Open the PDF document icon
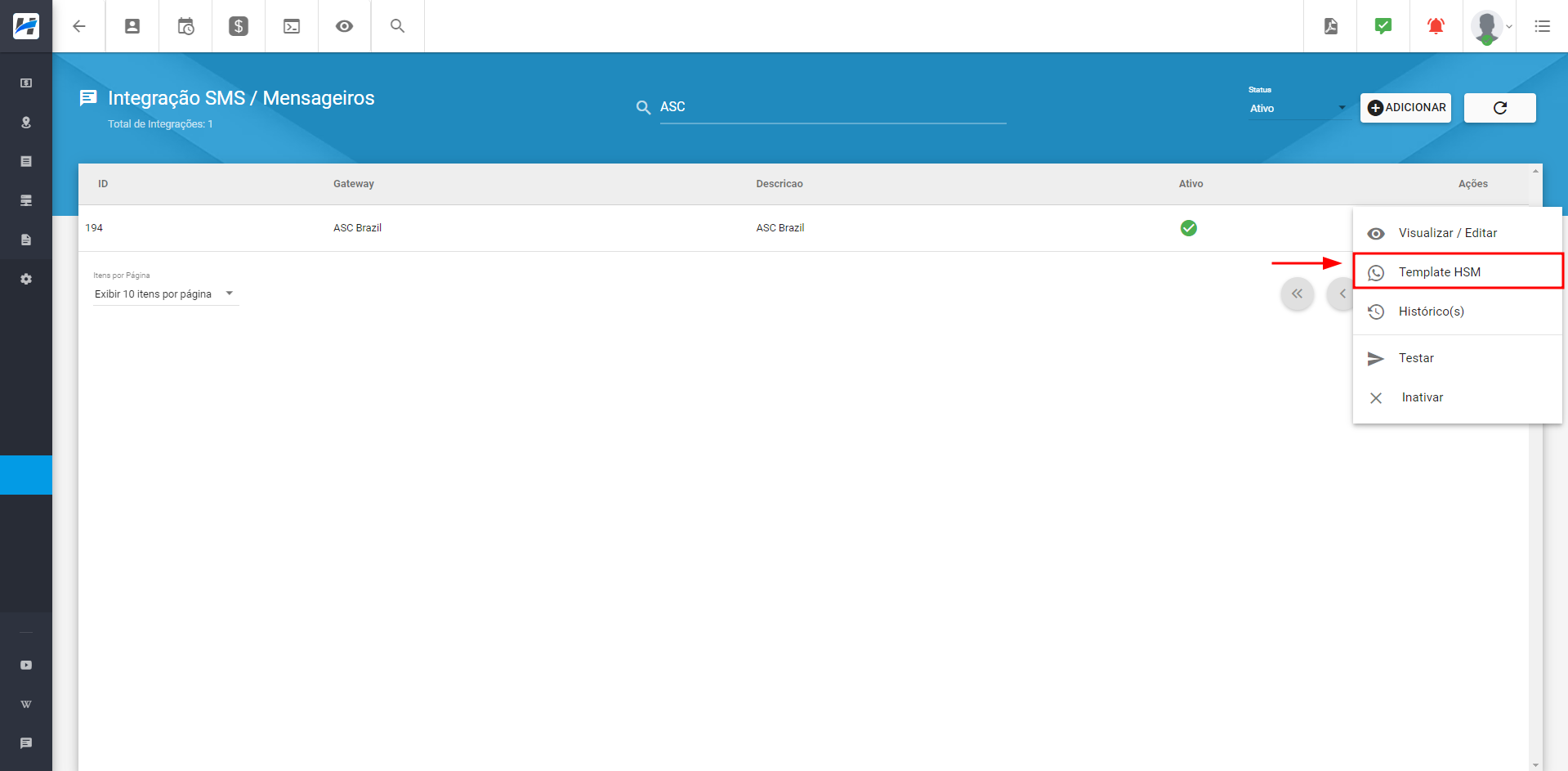 1331,26
